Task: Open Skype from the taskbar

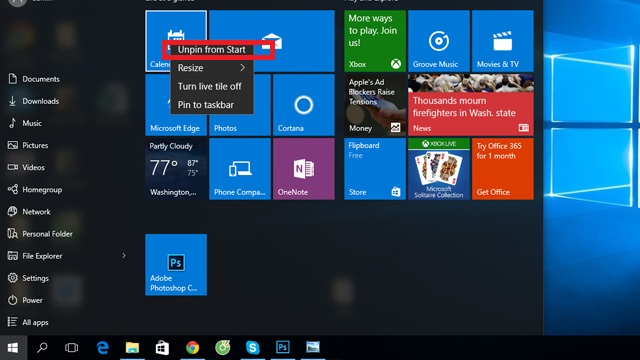Action: tap(253, 348)
